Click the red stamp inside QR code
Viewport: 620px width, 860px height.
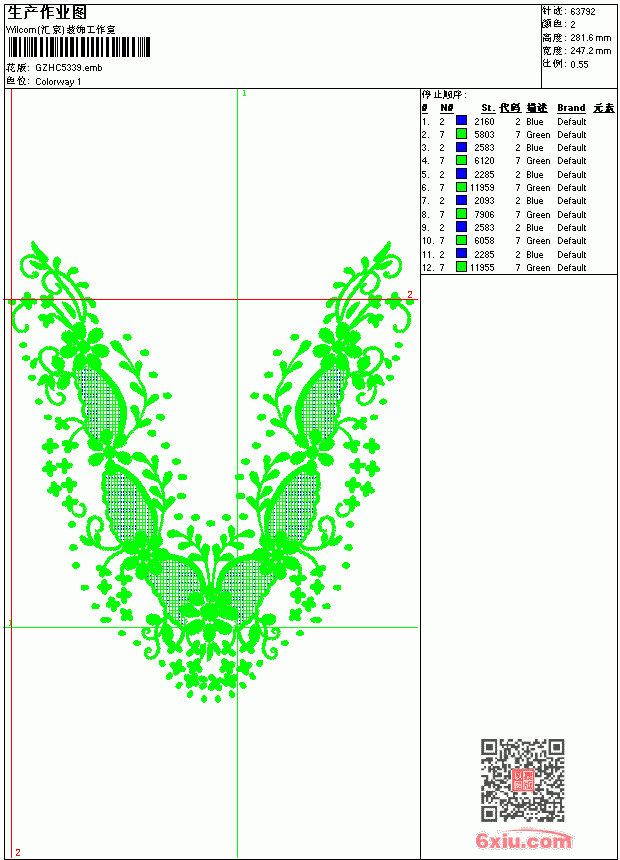tap(523, 780)
